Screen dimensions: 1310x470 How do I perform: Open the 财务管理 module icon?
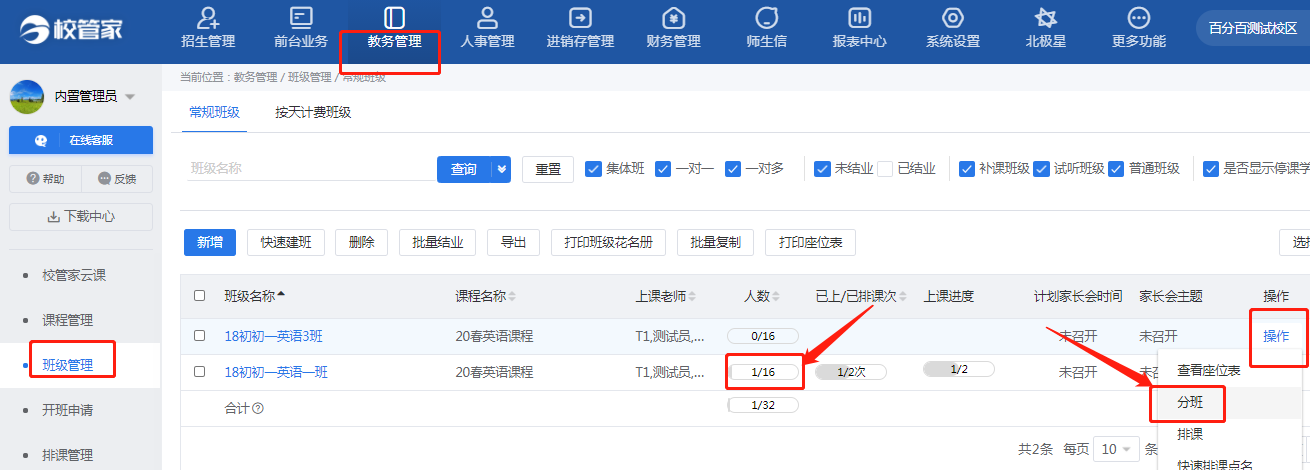pos(673,18)
